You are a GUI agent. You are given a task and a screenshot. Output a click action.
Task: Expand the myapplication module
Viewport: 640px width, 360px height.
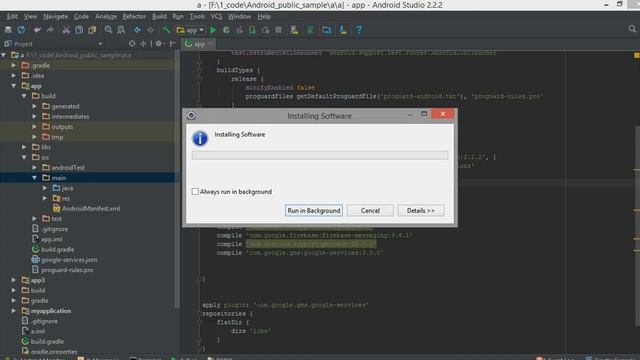(14, 311)
